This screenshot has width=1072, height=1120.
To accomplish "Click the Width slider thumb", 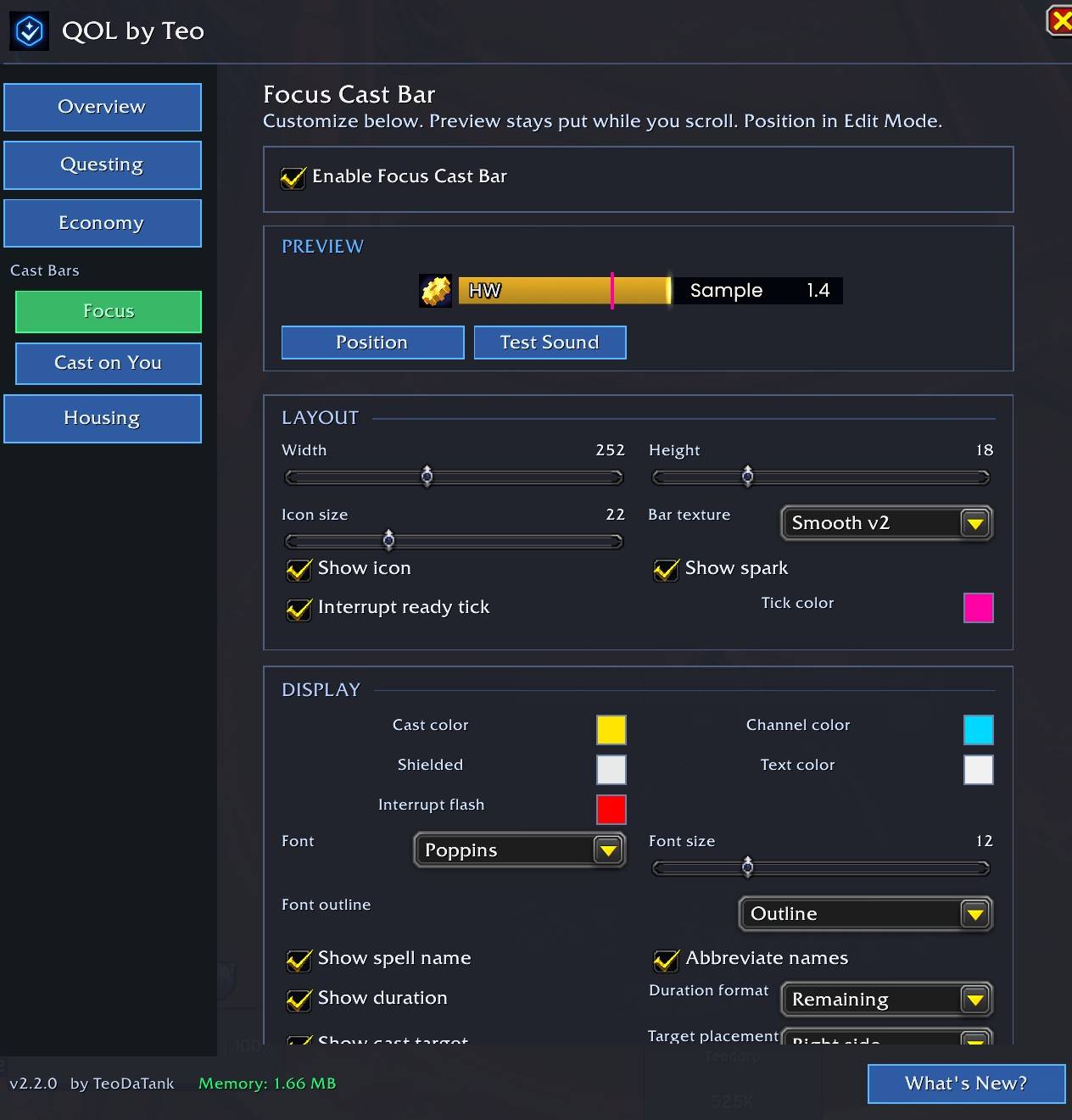I will pos(427,476).
